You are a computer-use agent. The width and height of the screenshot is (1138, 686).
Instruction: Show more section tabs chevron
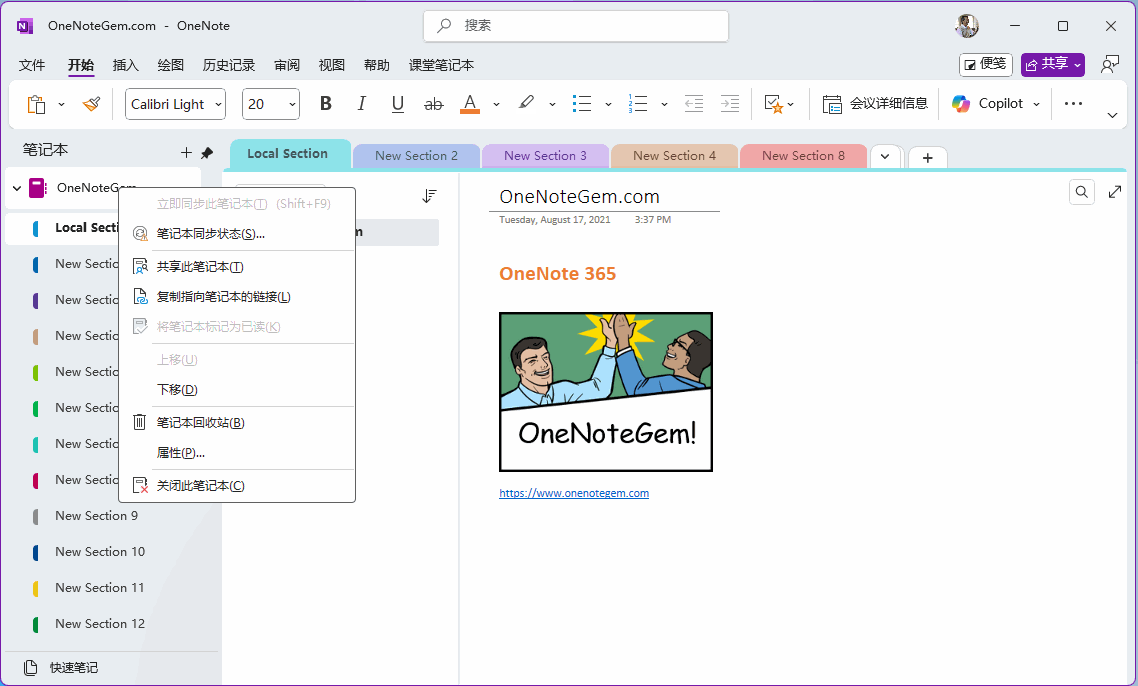click(885, 157)
